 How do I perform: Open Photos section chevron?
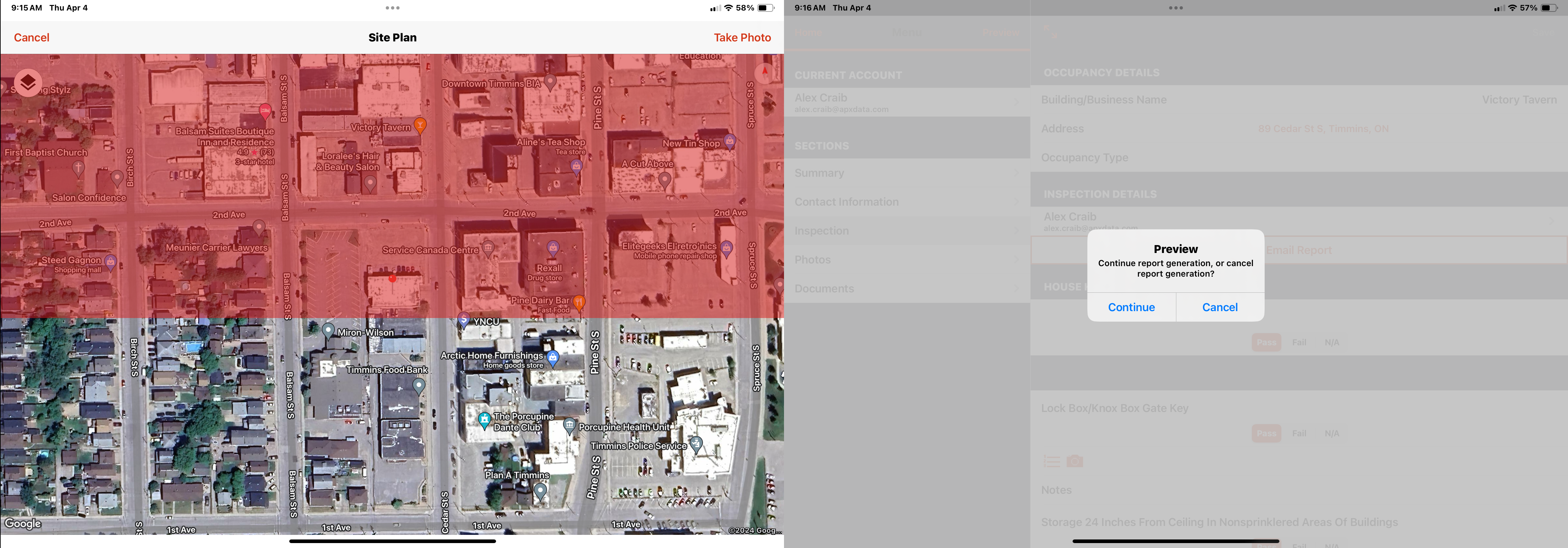point(1016,260)
